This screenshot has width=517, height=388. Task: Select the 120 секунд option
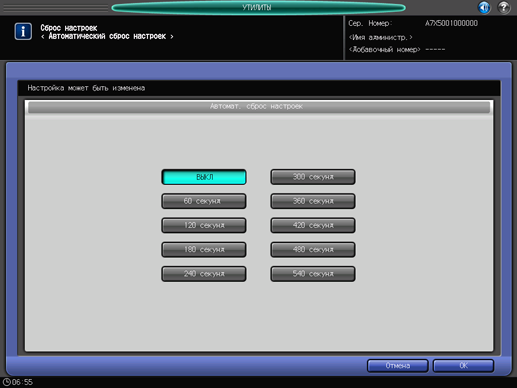(204, 225)
